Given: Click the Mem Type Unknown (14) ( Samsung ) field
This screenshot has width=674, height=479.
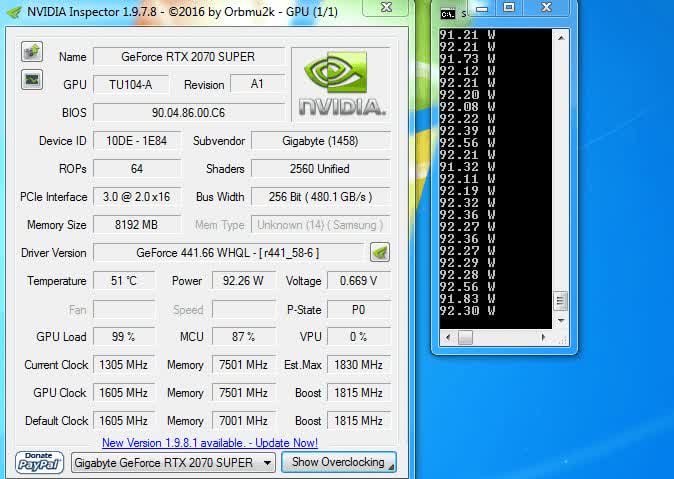Looking at the screenshot, I should coord(321,224).
